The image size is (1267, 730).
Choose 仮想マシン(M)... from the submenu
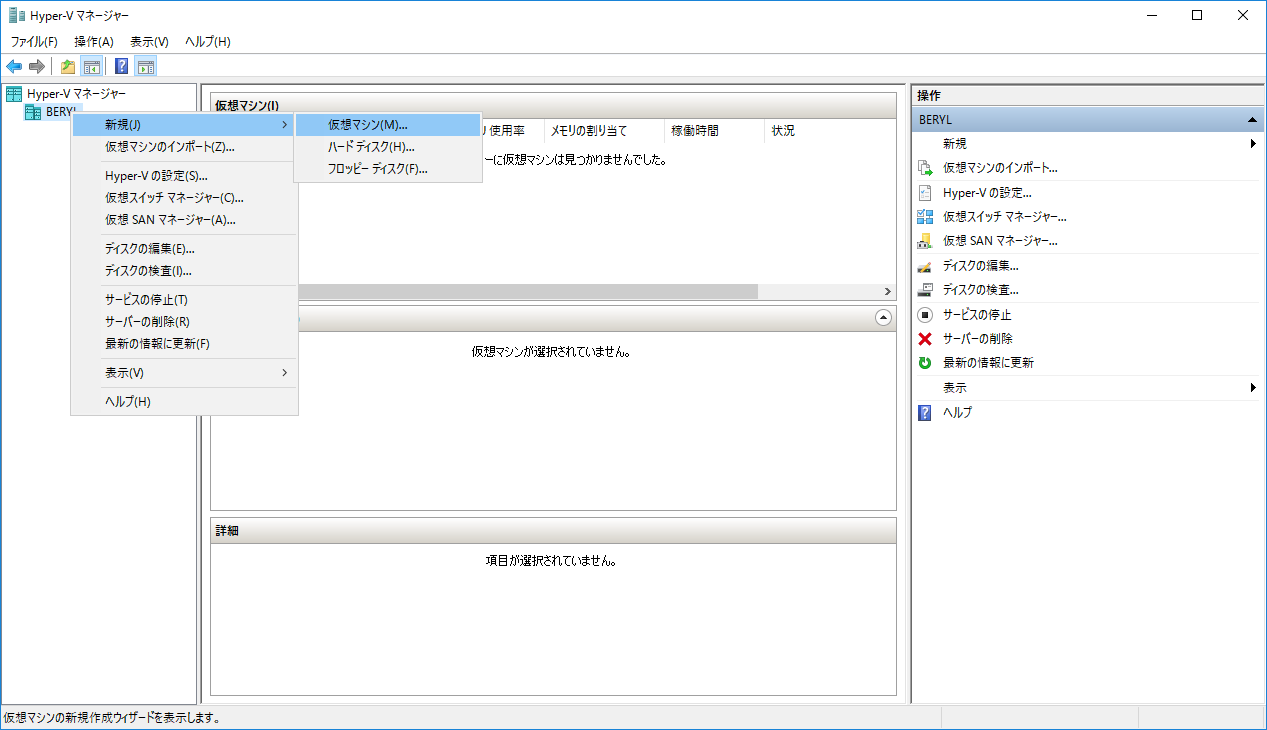coord(388,125)
